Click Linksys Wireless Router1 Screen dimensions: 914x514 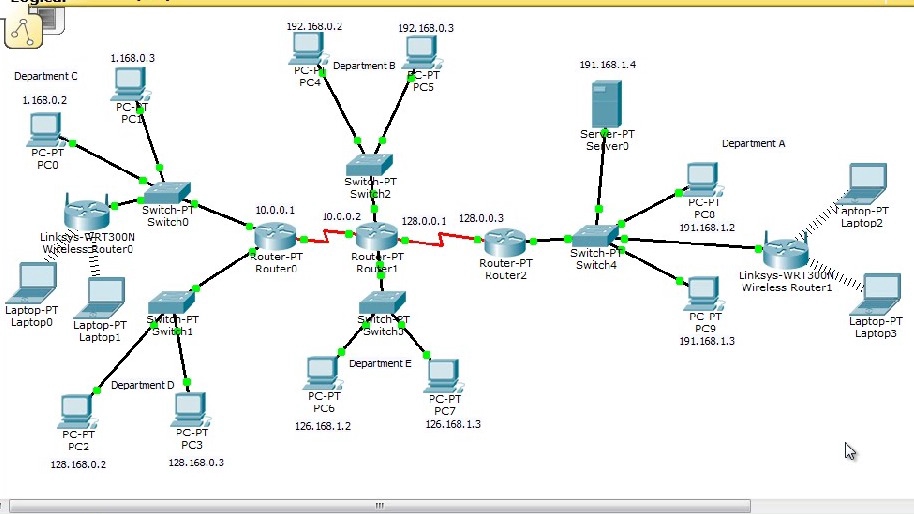tap(786, 251)
